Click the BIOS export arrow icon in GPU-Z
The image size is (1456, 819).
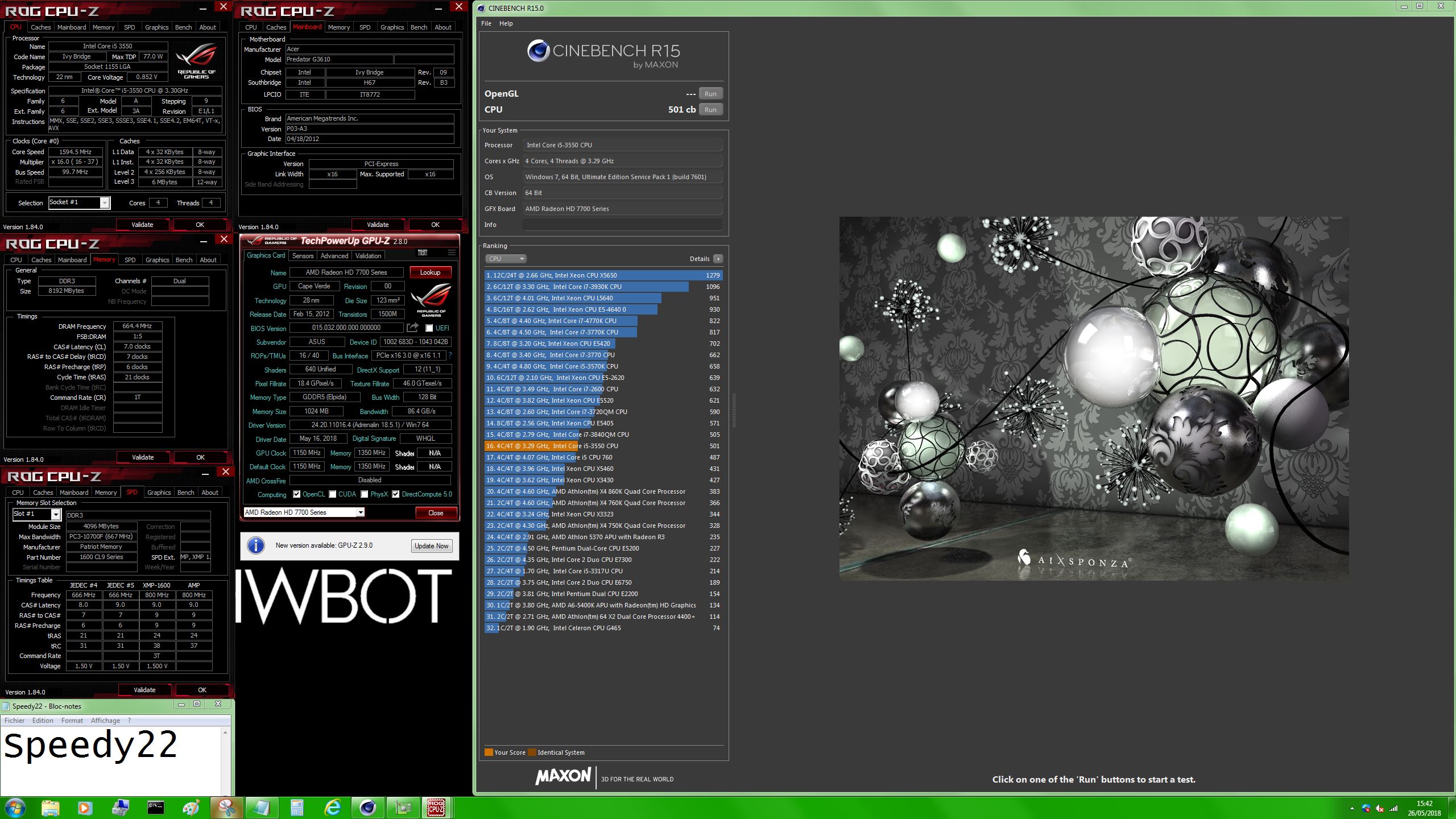[x=413, y=328]
